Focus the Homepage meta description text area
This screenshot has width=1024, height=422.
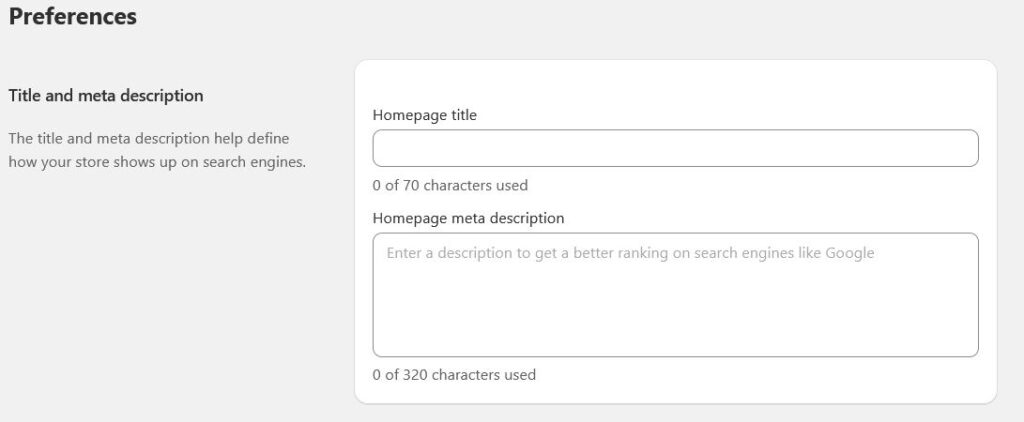click(675, 295)
